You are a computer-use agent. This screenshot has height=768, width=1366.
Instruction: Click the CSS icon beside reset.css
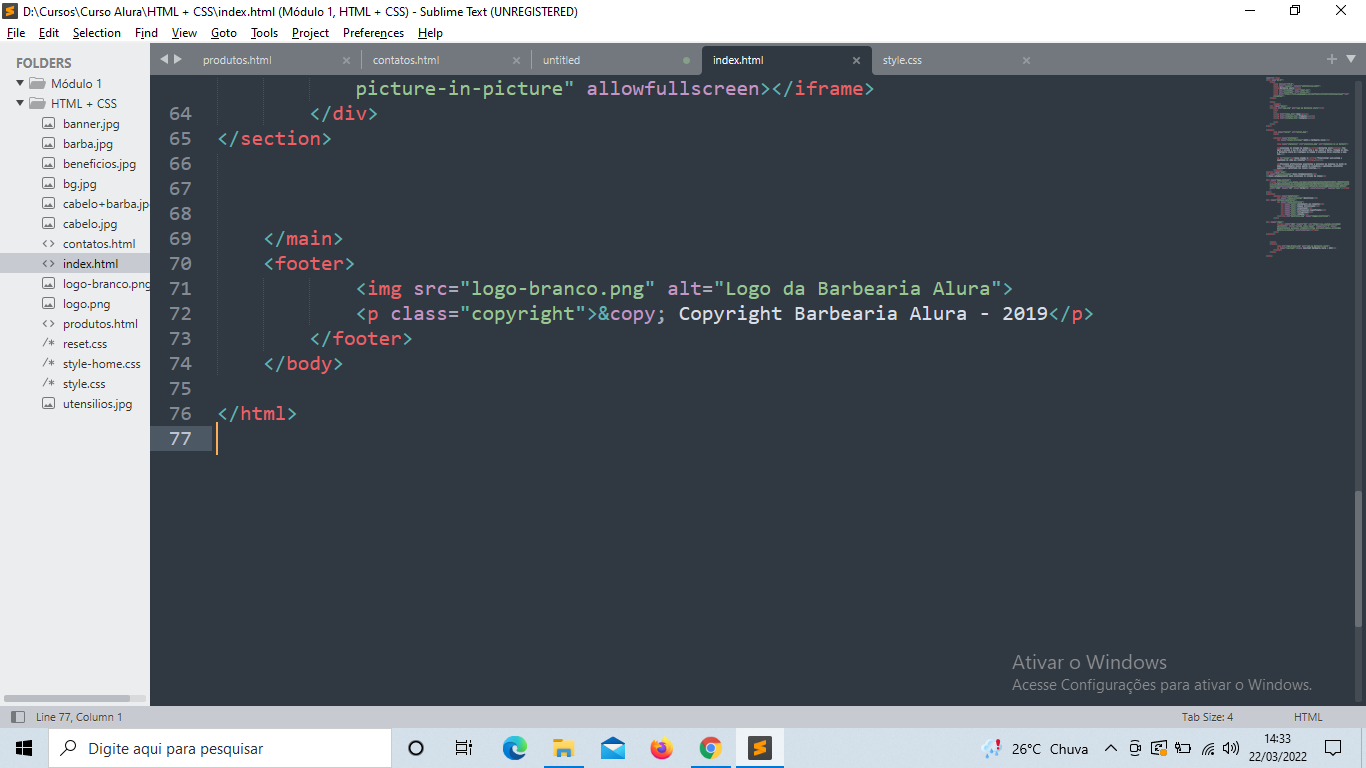click(x=48, y=344)
